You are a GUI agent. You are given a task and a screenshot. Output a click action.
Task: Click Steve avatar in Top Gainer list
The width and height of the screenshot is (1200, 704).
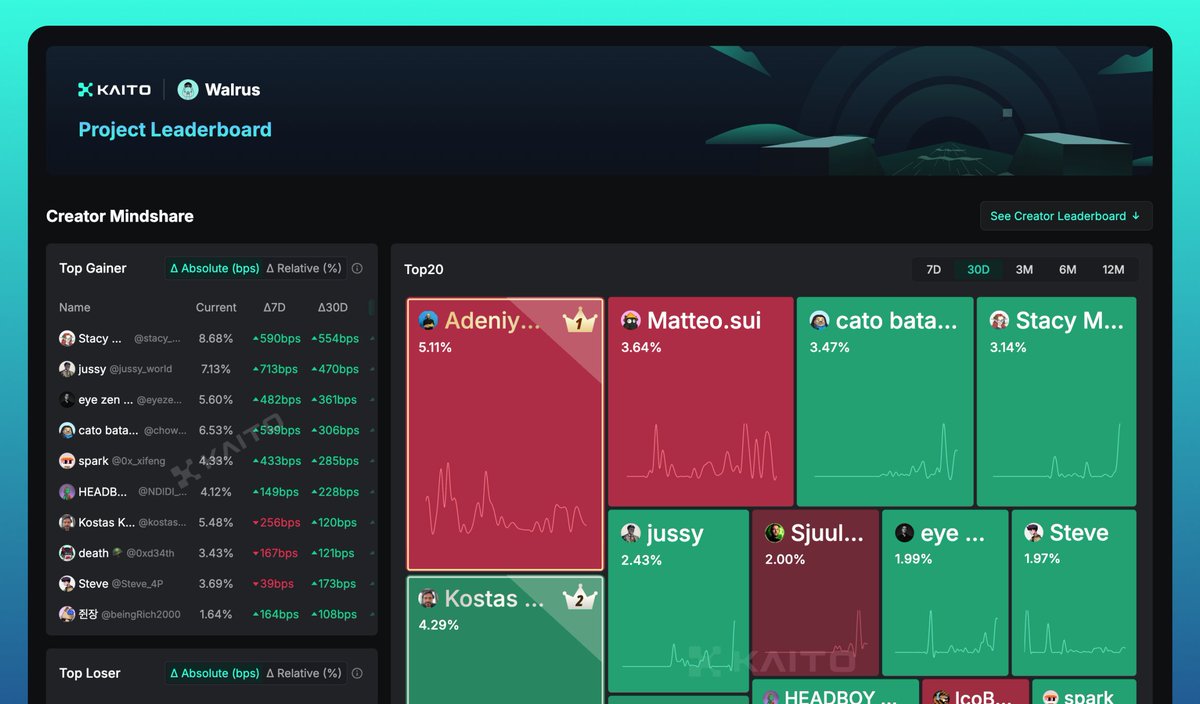pyautogui.click(x=67, y=584)
